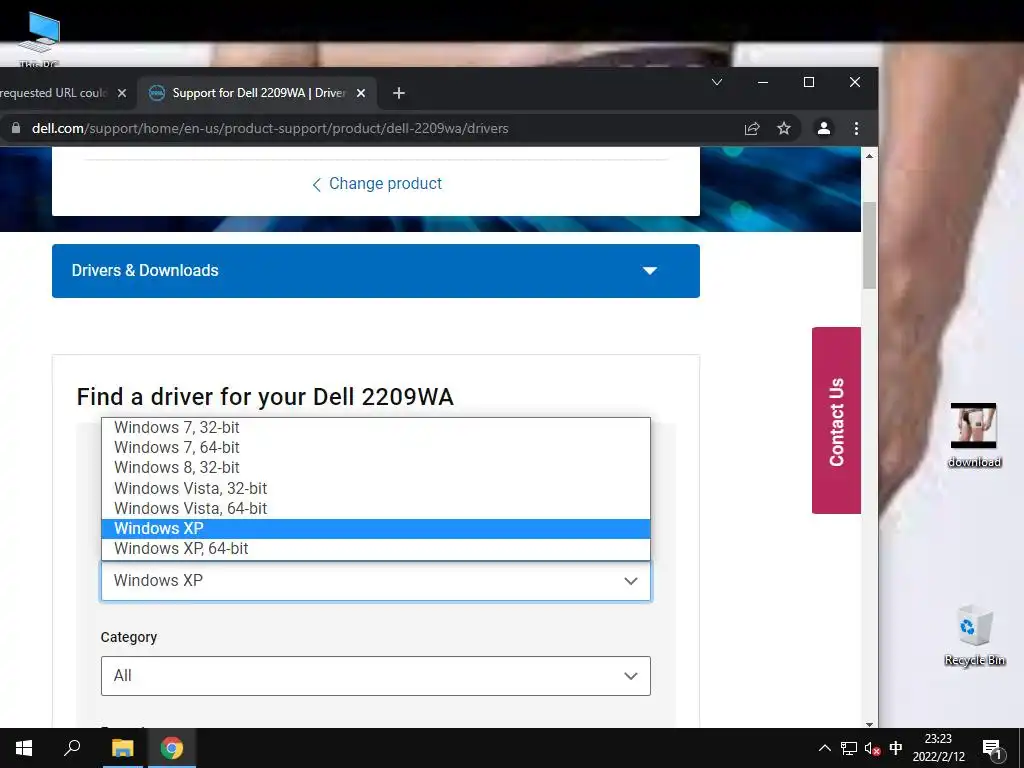Image resolution: width=1024 pixels, height=768 pixels.
Task: Open taskbar search magnifier
Action: (x=72, y=748)
